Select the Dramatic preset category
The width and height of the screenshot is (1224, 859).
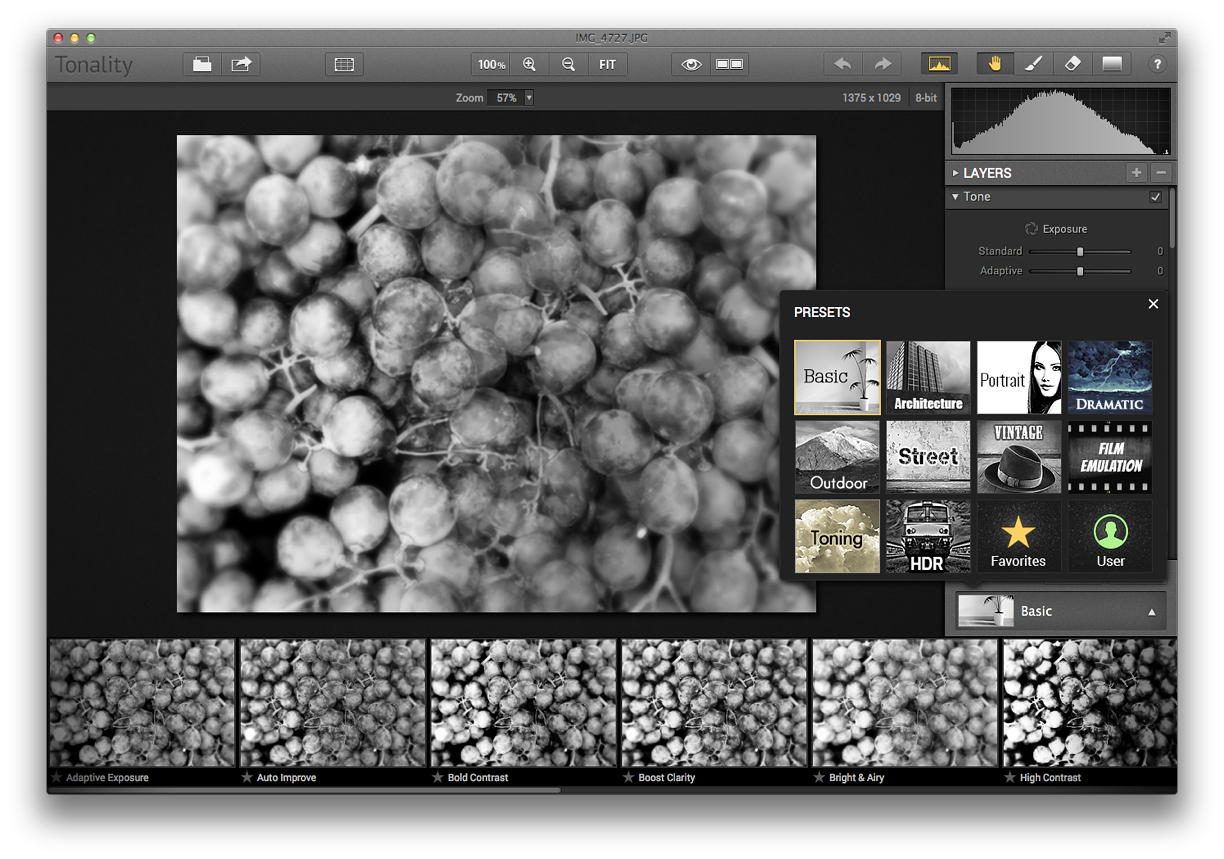[1110, 377]
